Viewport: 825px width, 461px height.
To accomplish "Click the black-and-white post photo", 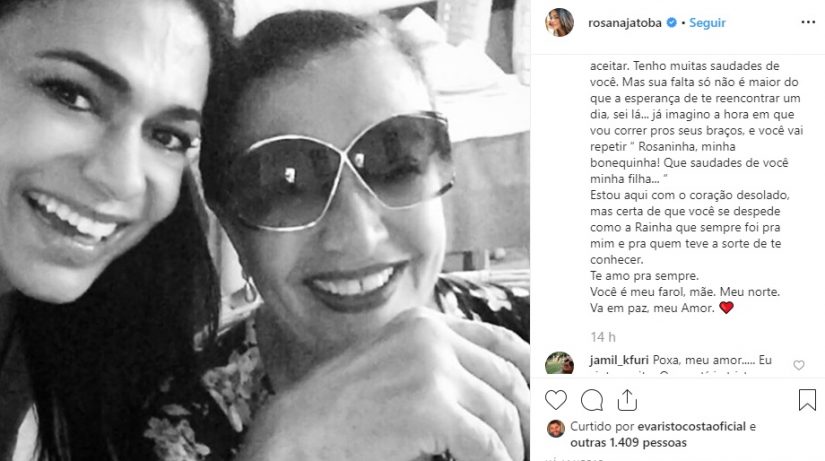I will (x=265, y=230).
